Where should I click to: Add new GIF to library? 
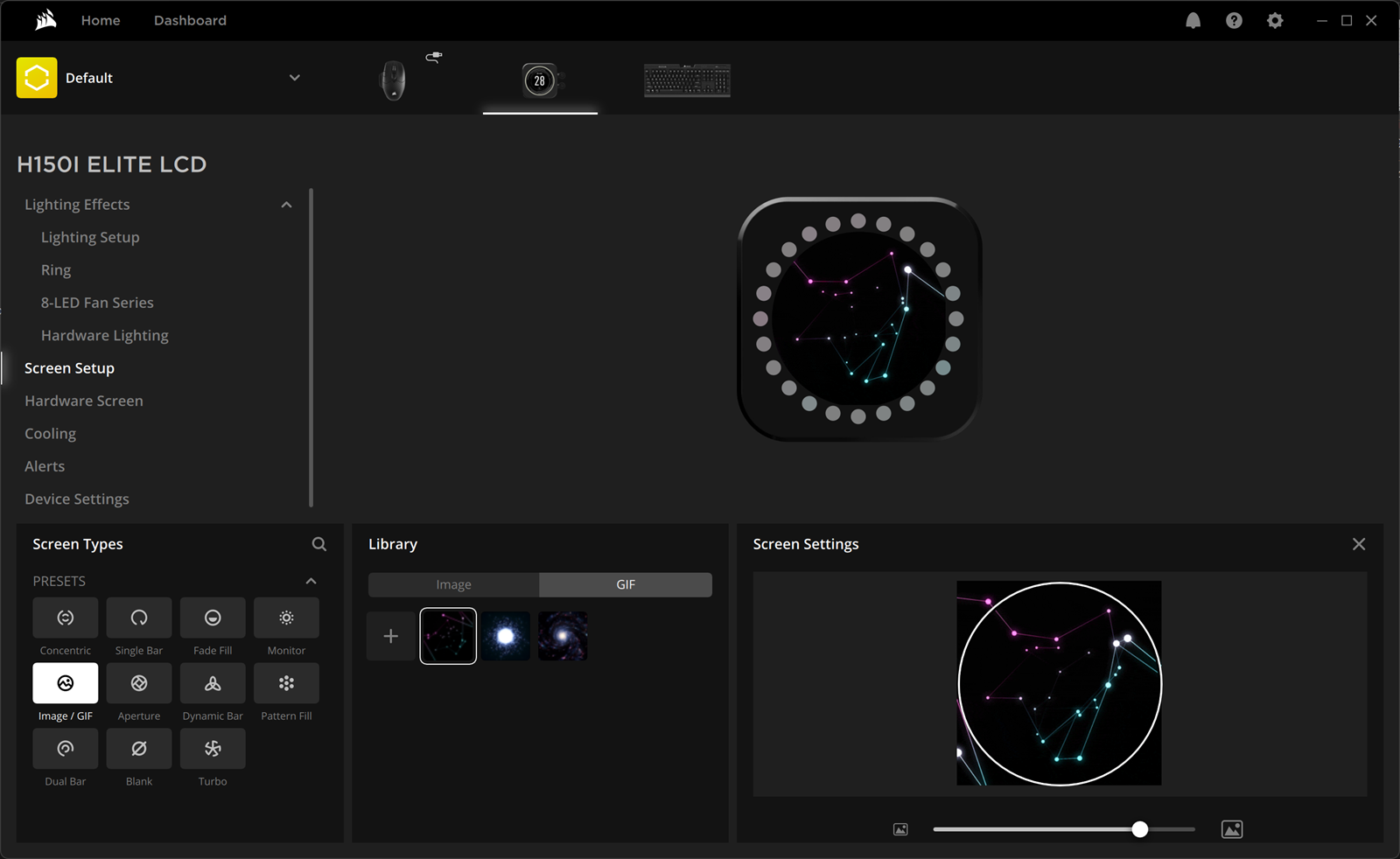pyautogui.click(x=391, y=636)
